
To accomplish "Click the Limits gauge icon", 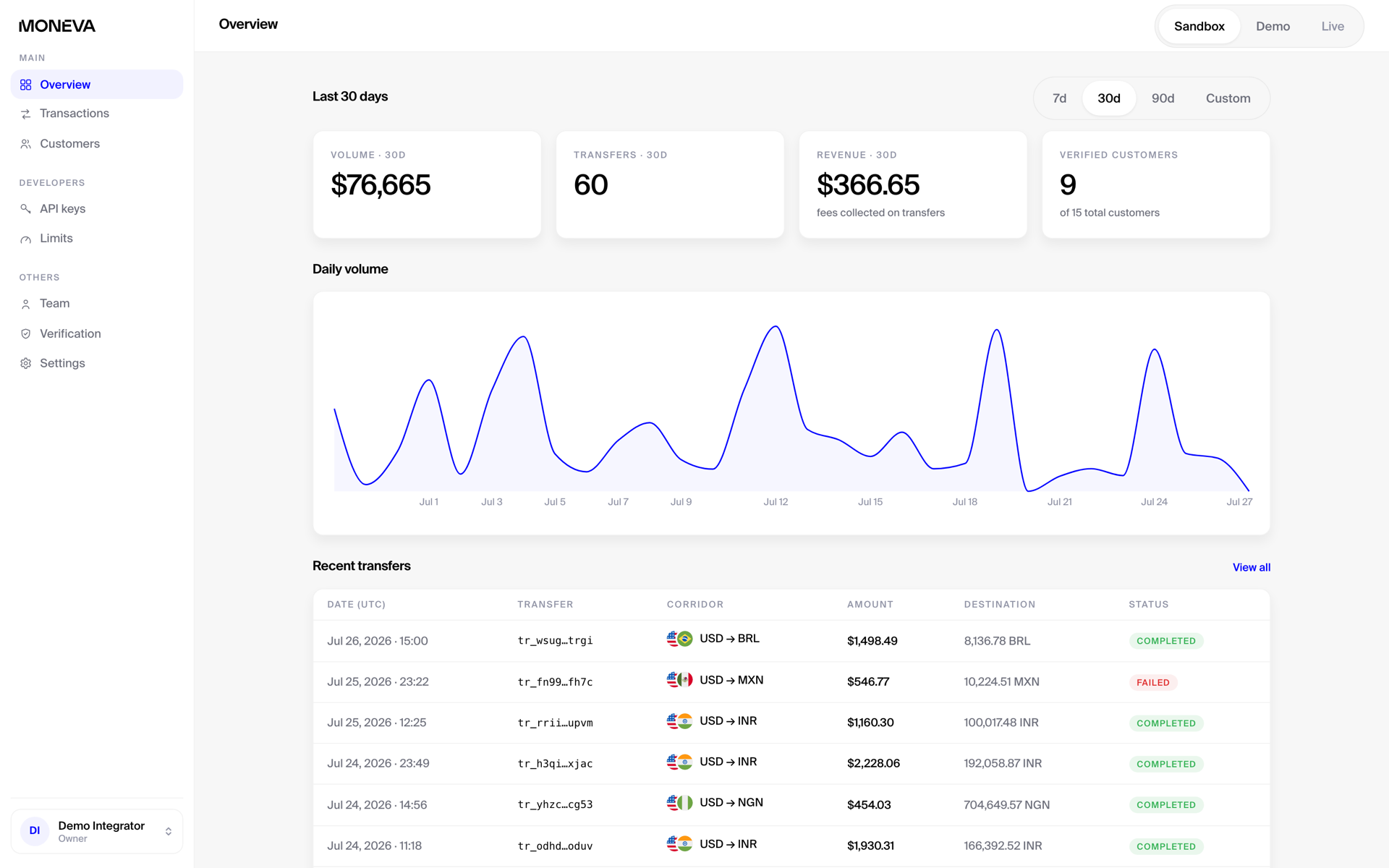I will click(x=26, y=239).
